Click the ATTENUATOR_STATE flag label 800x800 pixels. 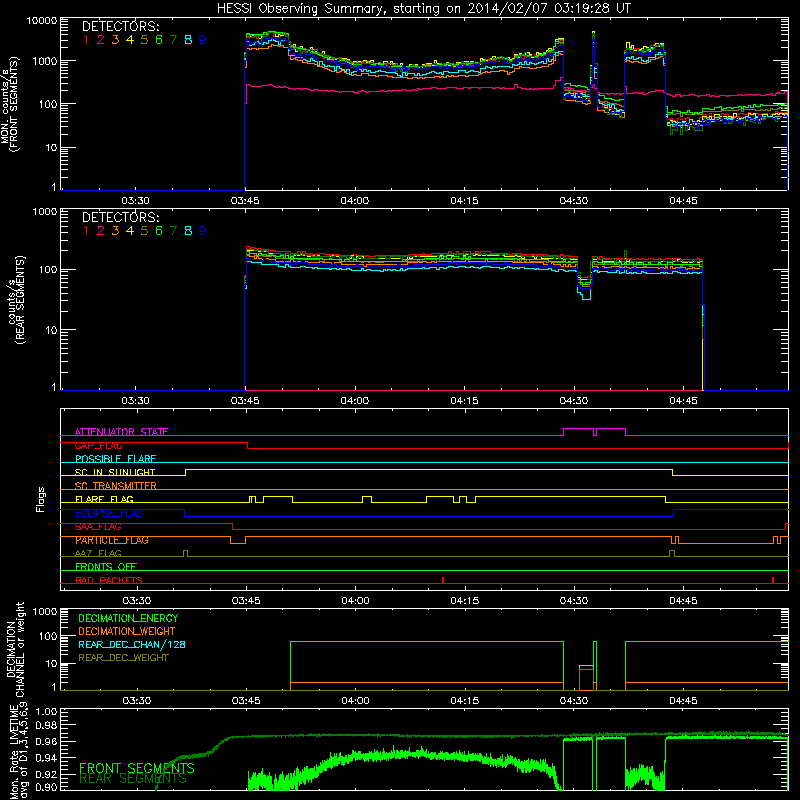click(121, 432)
